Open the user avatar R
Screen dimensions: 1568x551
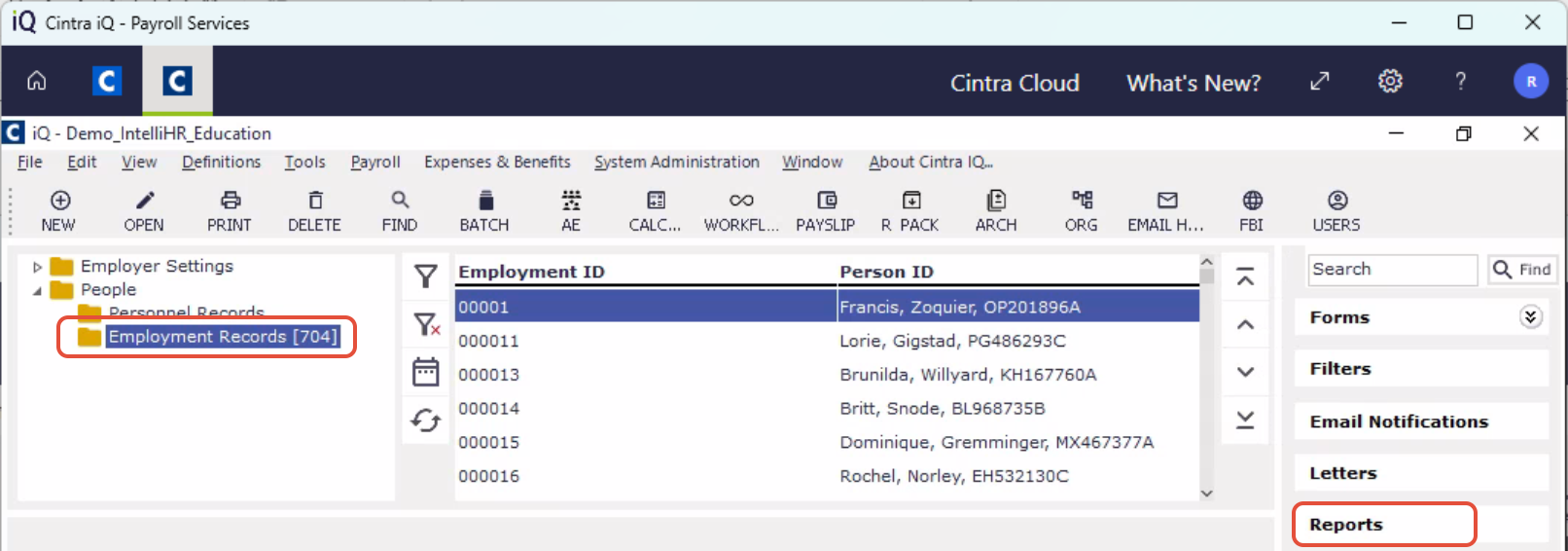pyautogui.click(x=1531, y=81)
